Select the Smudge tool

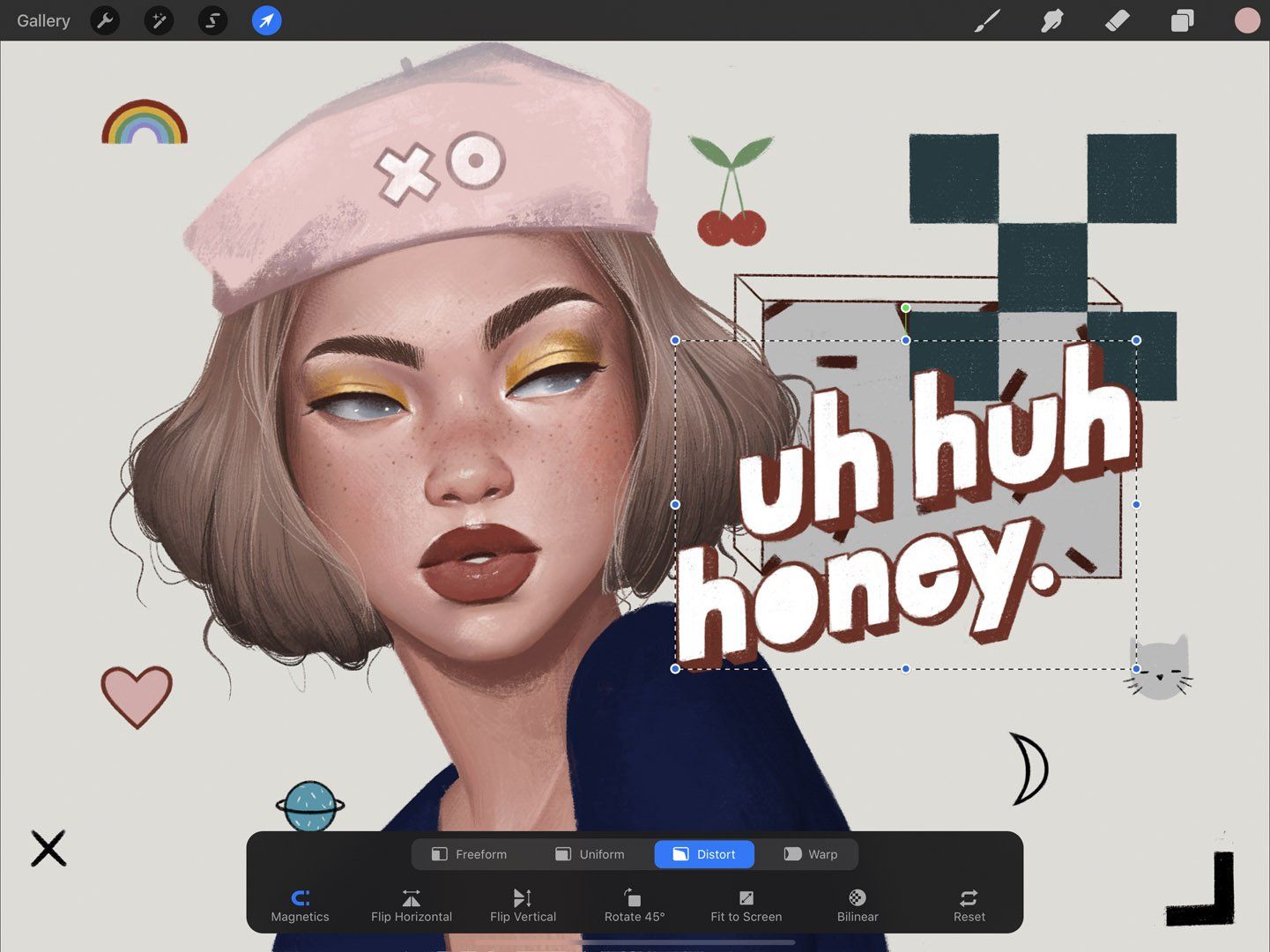[x=1051, y=20]
